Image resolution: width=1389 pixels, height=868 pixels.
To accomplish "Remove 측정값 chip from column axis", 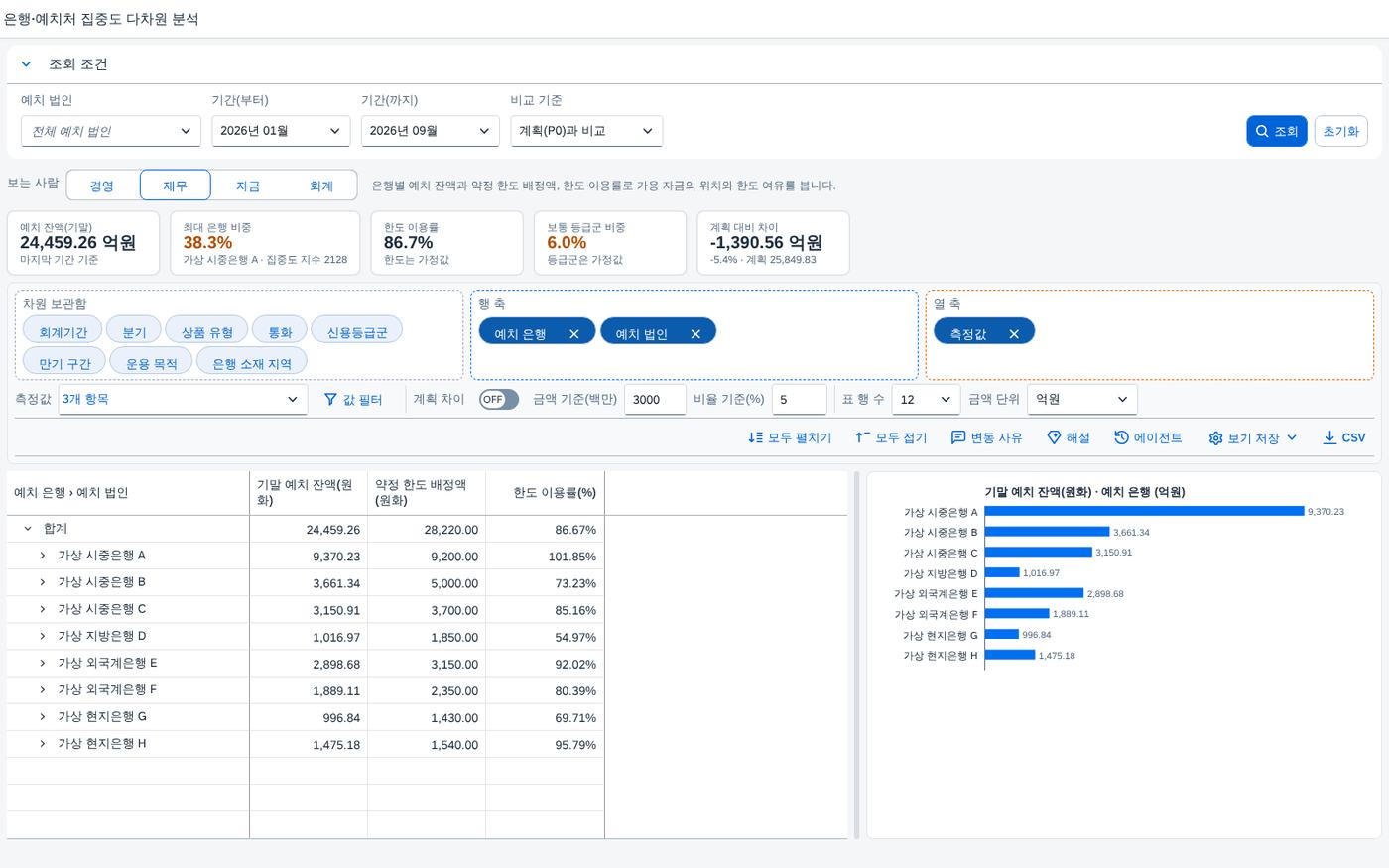I will pos(1014,334).
